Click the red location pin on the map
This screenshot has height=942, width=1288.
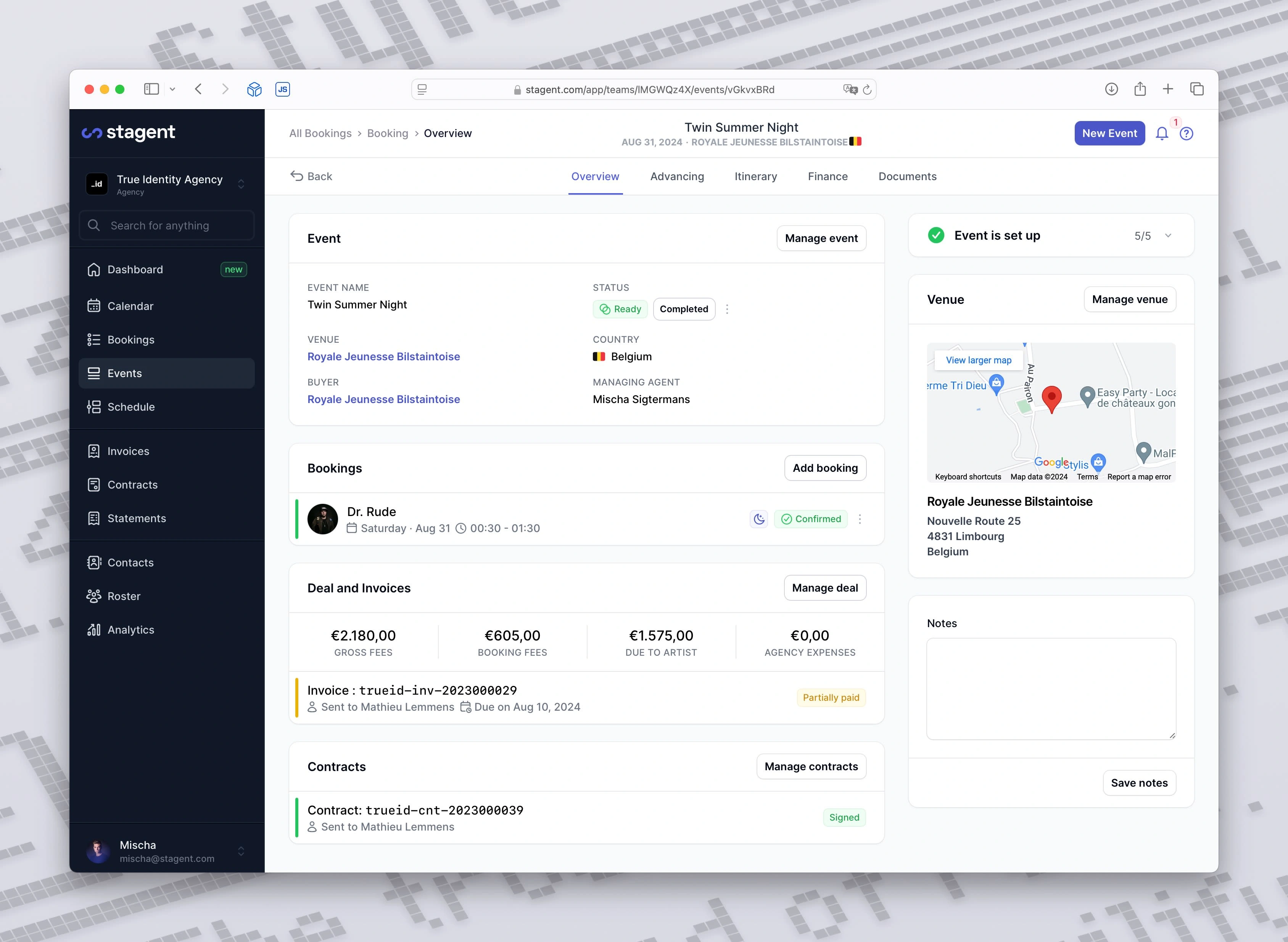pos(1051,397)
